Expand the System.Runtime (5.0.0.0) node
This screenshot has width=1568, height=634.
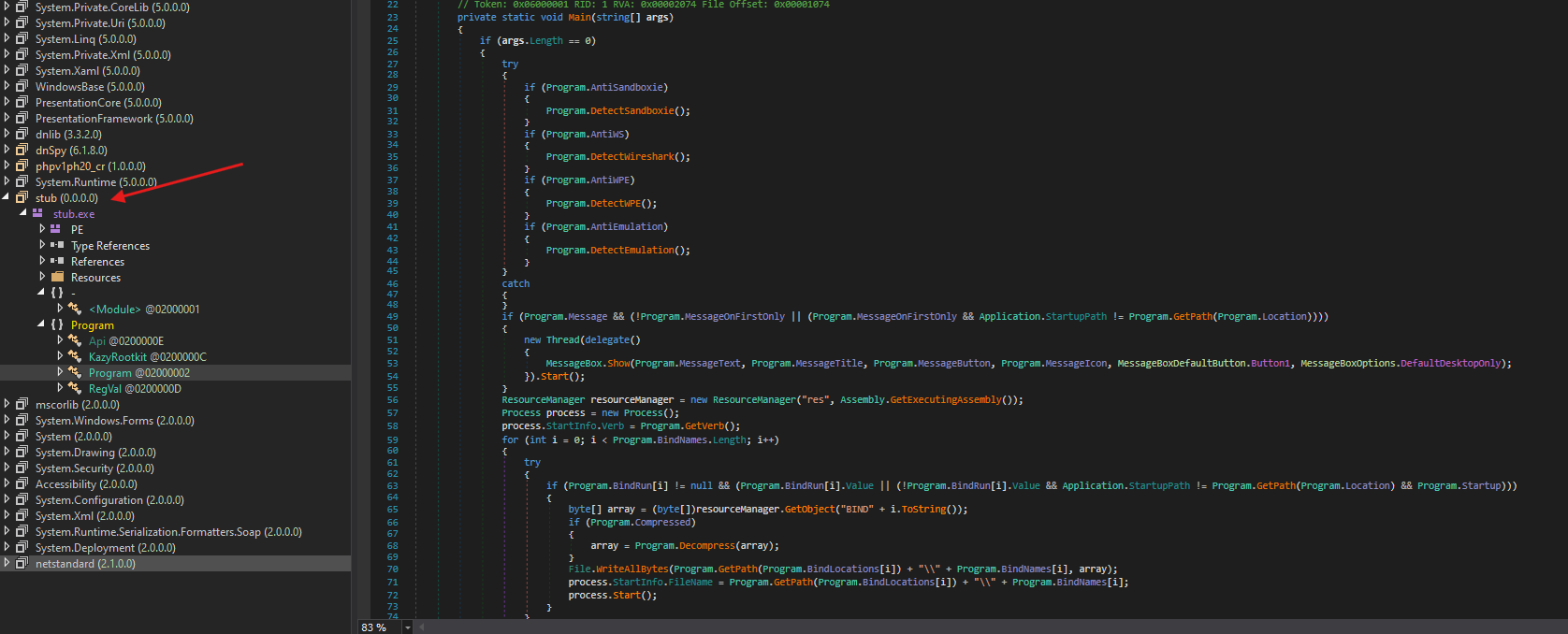pos(7,182)
